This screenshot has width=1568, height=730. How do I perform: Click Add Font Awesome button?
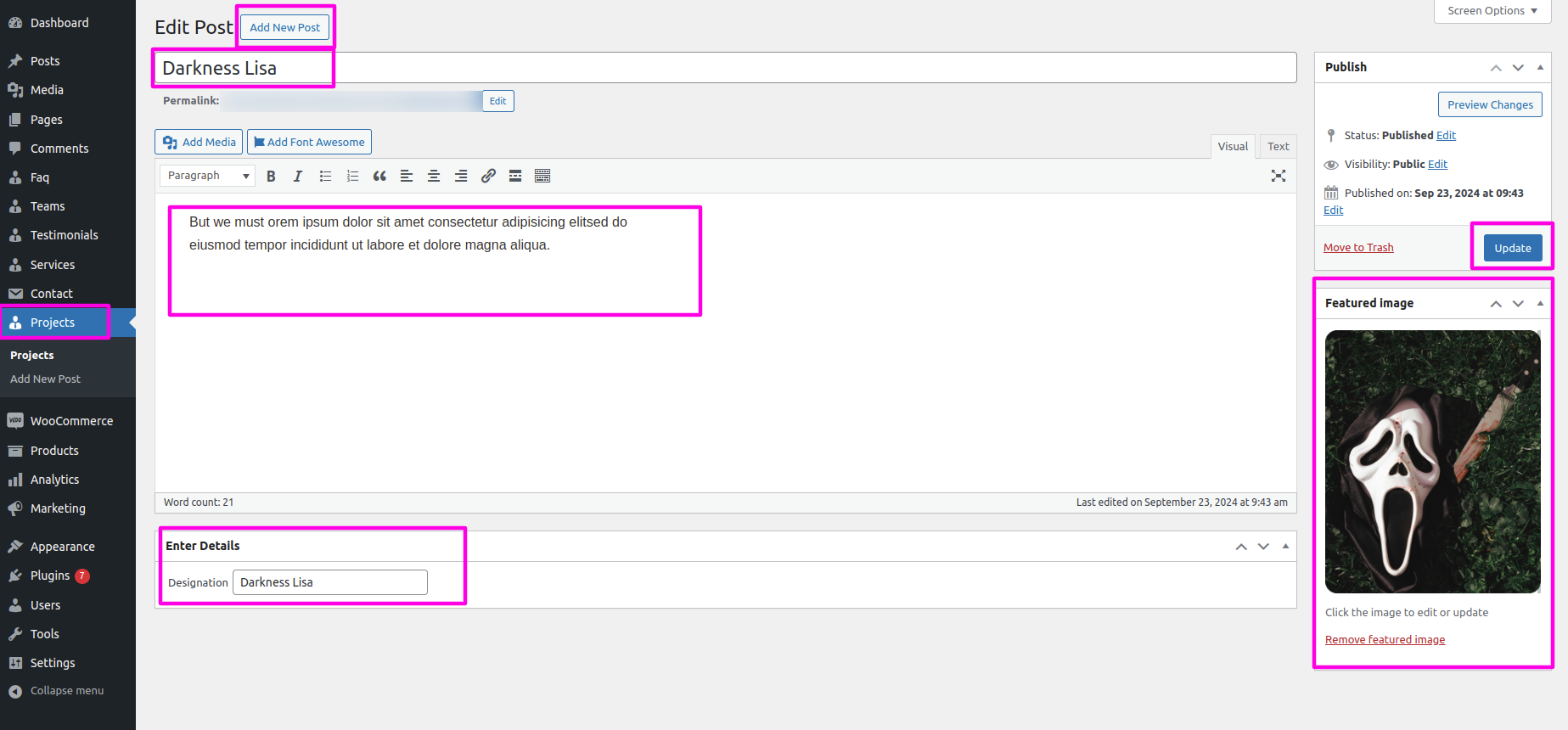[x=309, y=142]
